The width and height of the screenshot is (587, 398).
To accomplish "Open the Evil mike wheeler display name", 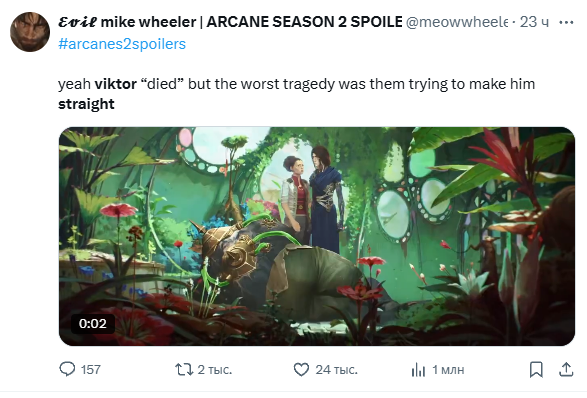I will pos(230,22).
